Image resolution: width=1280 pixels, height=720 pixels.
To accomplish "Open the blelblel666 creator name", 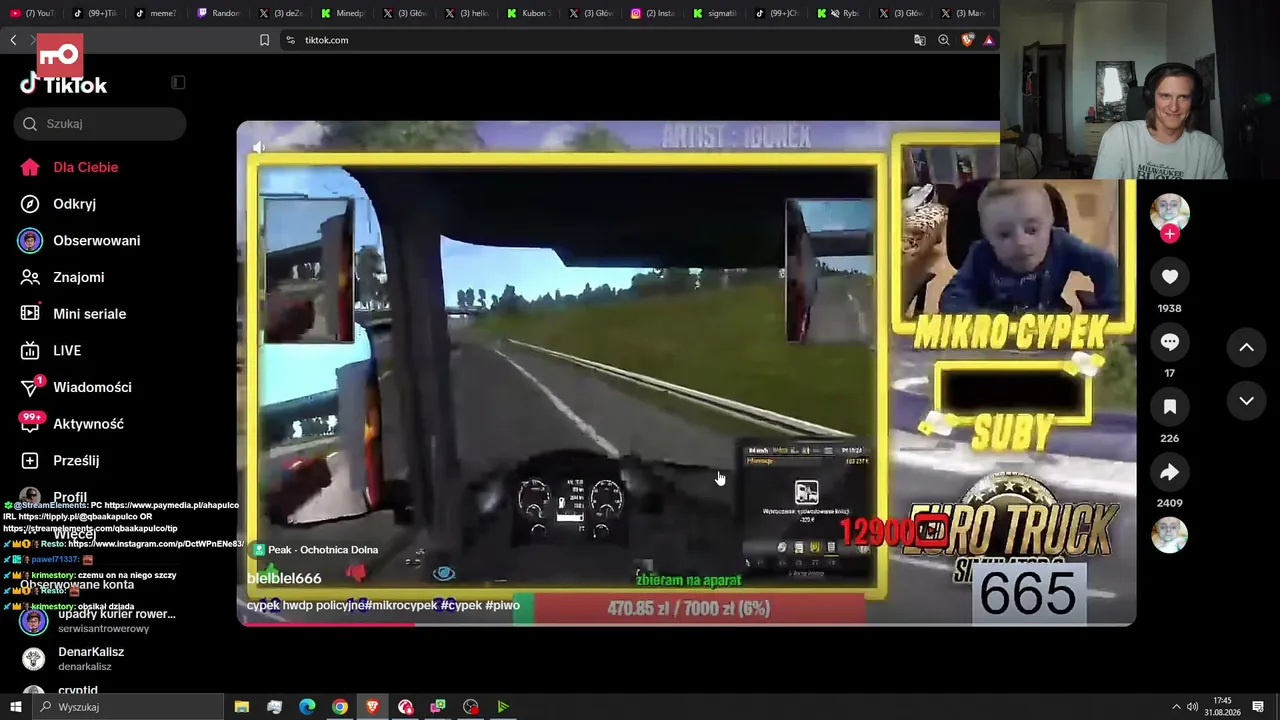I will [x=284, y=578].
